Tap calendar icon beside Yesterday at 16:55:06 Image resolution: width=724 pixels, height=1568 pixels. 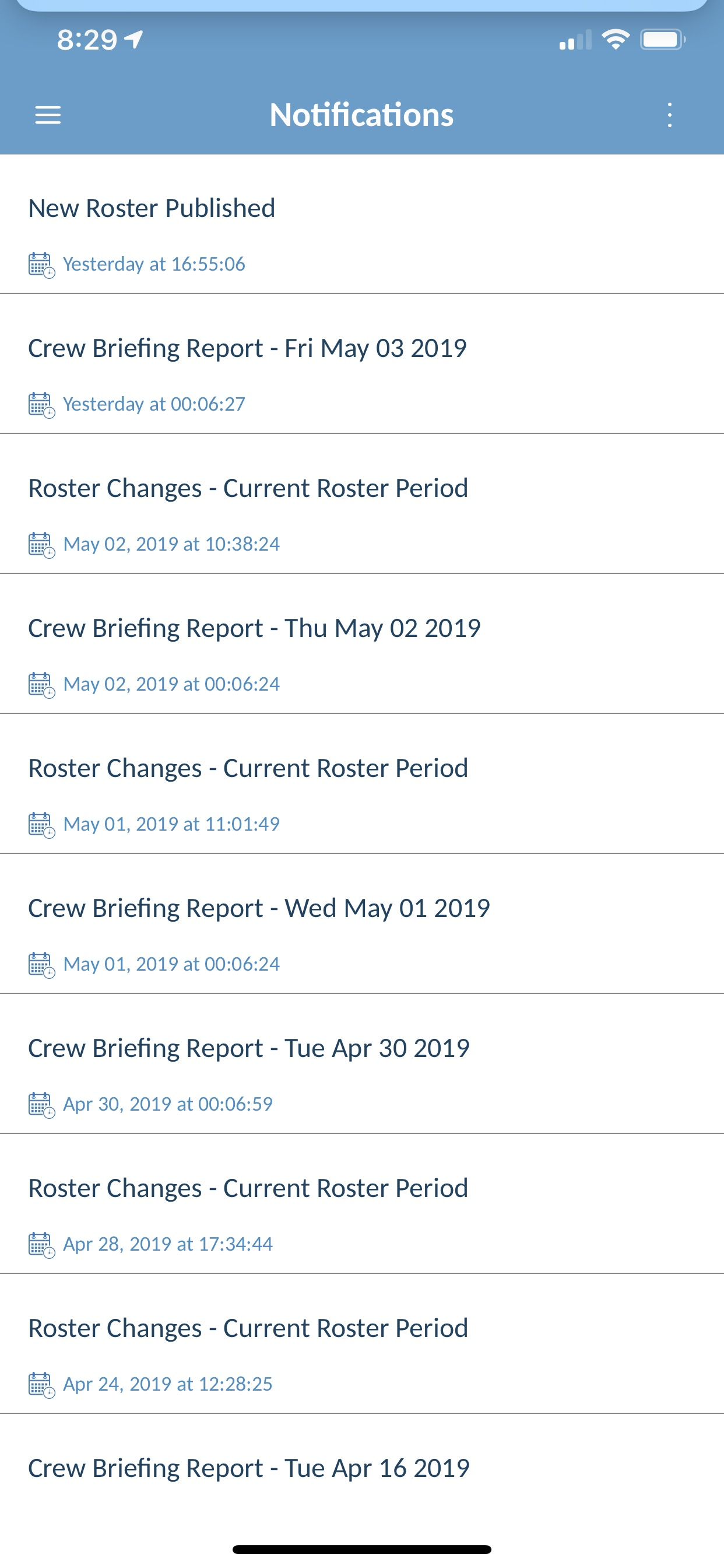click(42, 265)
